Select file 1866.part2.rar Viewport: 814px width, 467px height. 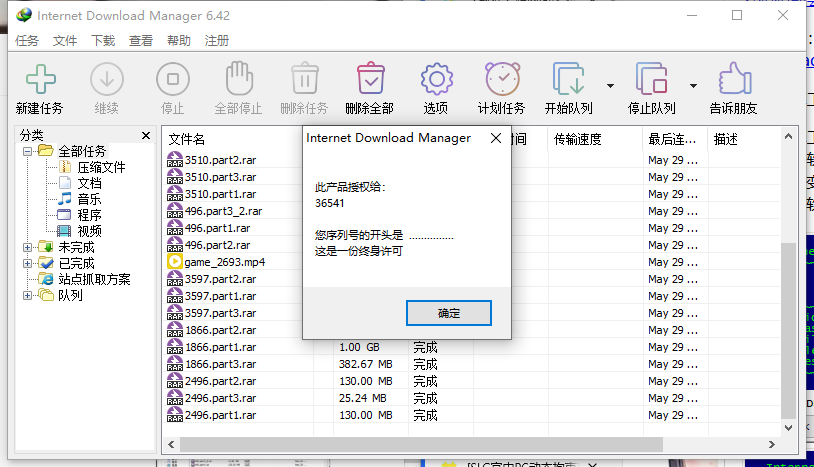click(220, 330)
